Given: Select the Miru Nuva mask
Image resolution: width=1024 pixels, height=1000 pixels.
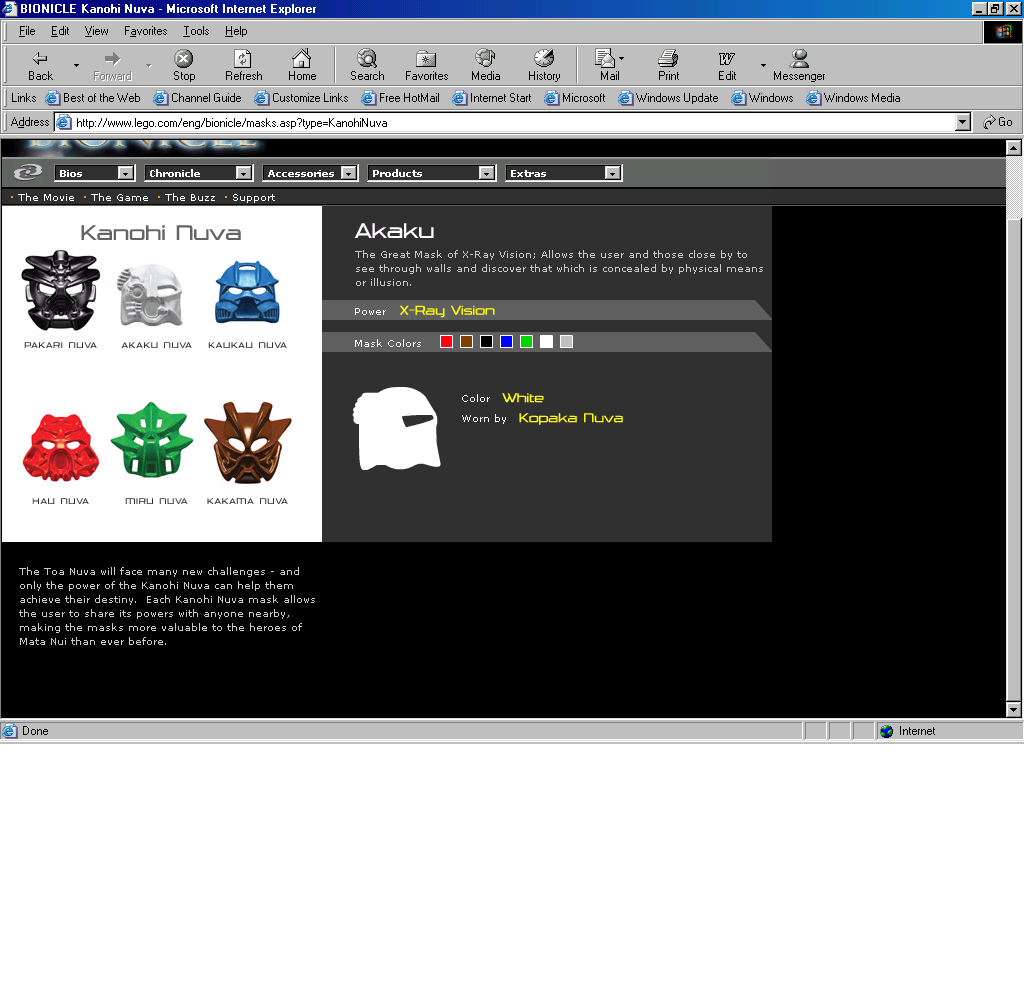Looking at the screenshot, I should tap(152, 440).
